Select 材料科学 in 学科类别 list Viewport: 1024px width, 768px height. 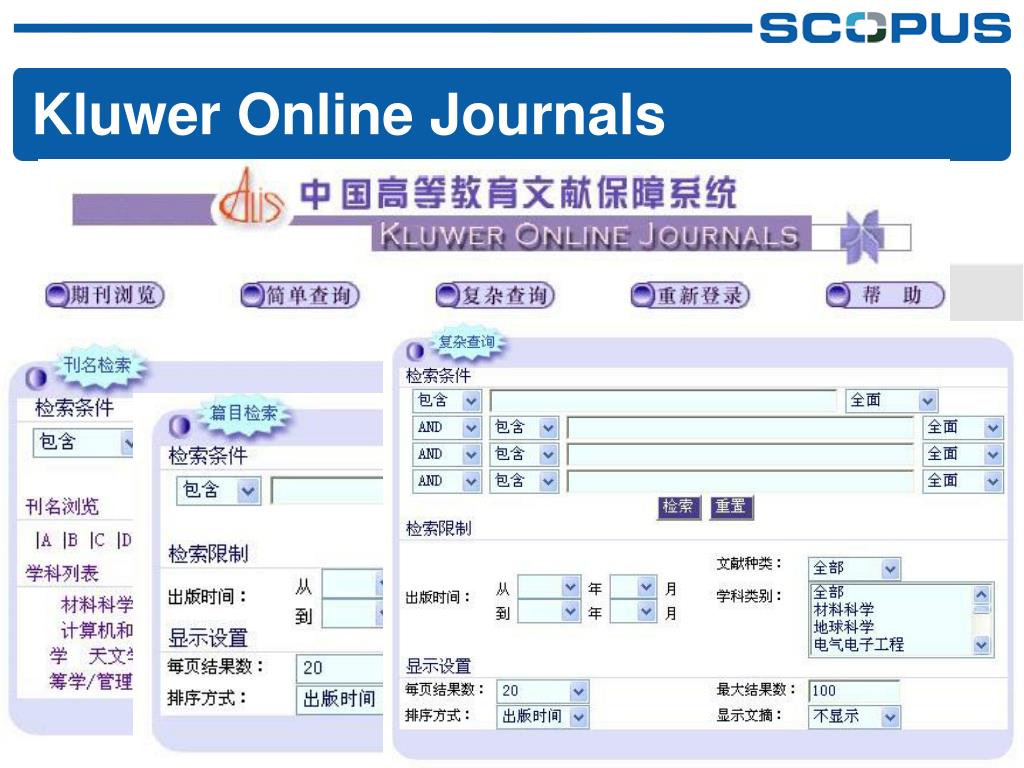[843, 610]
